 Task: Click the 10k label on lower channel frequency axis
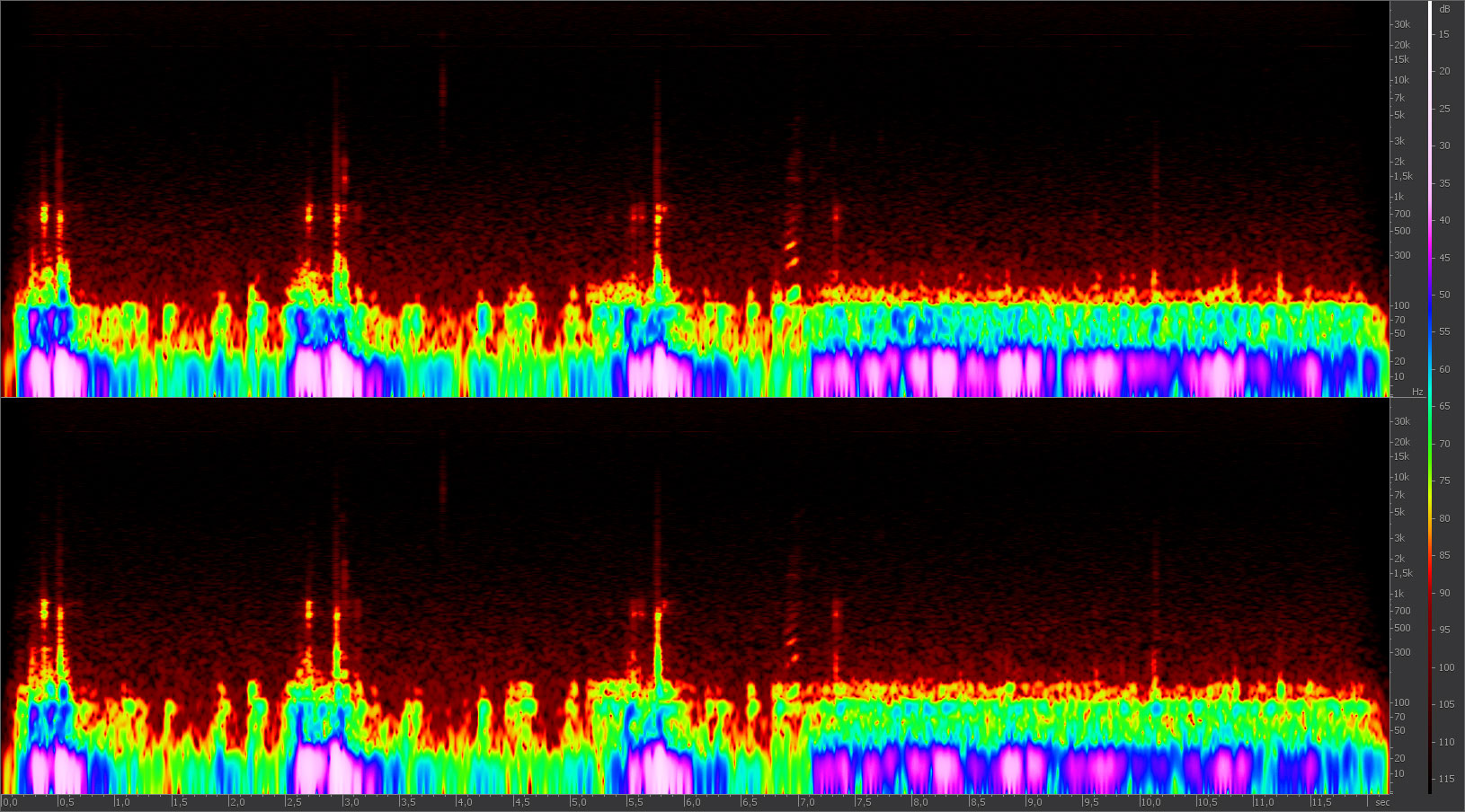(1402, 477)
